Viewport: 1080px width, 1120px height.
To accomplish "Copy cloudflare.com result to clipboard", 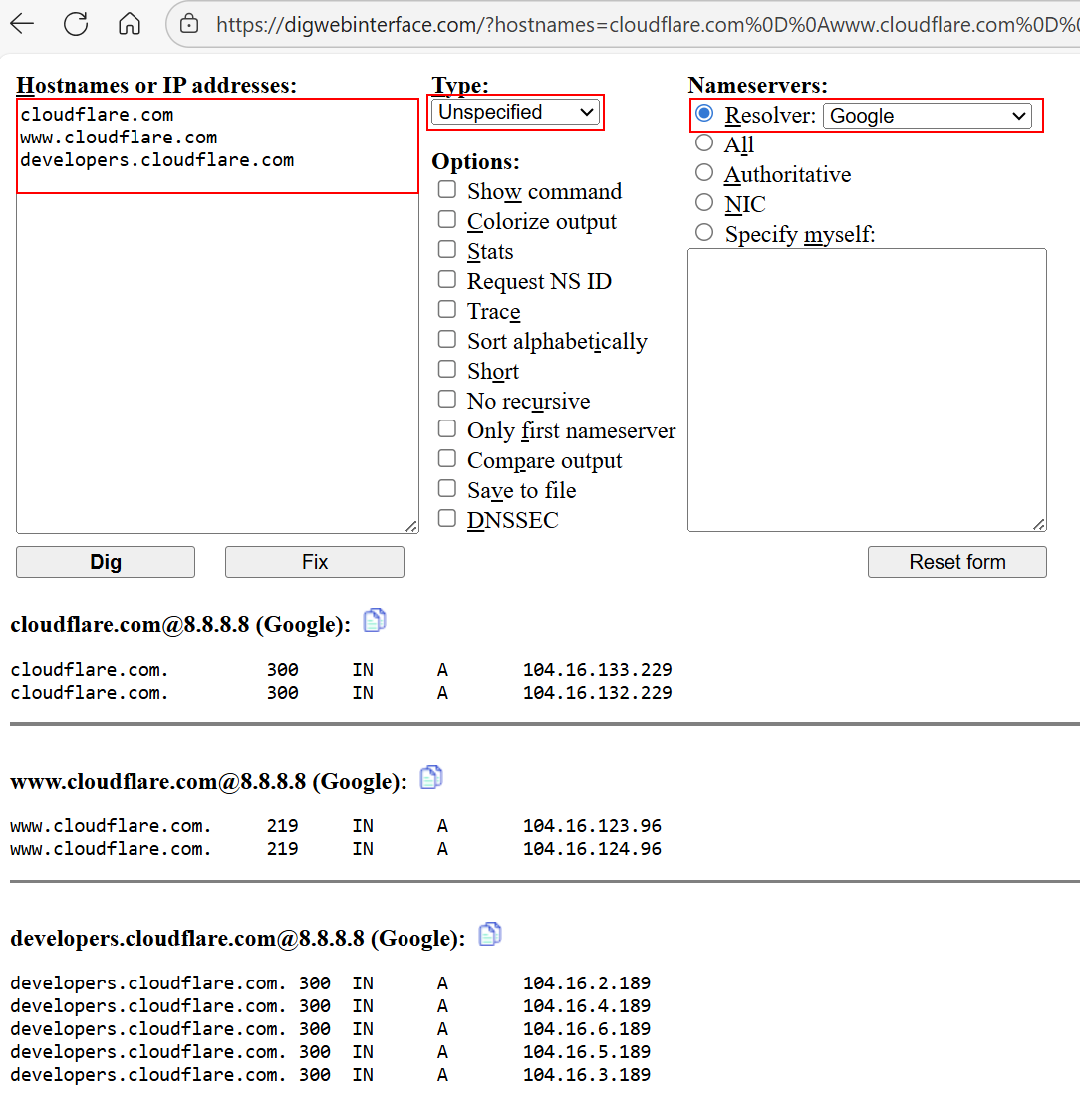I will pos(374,621).
